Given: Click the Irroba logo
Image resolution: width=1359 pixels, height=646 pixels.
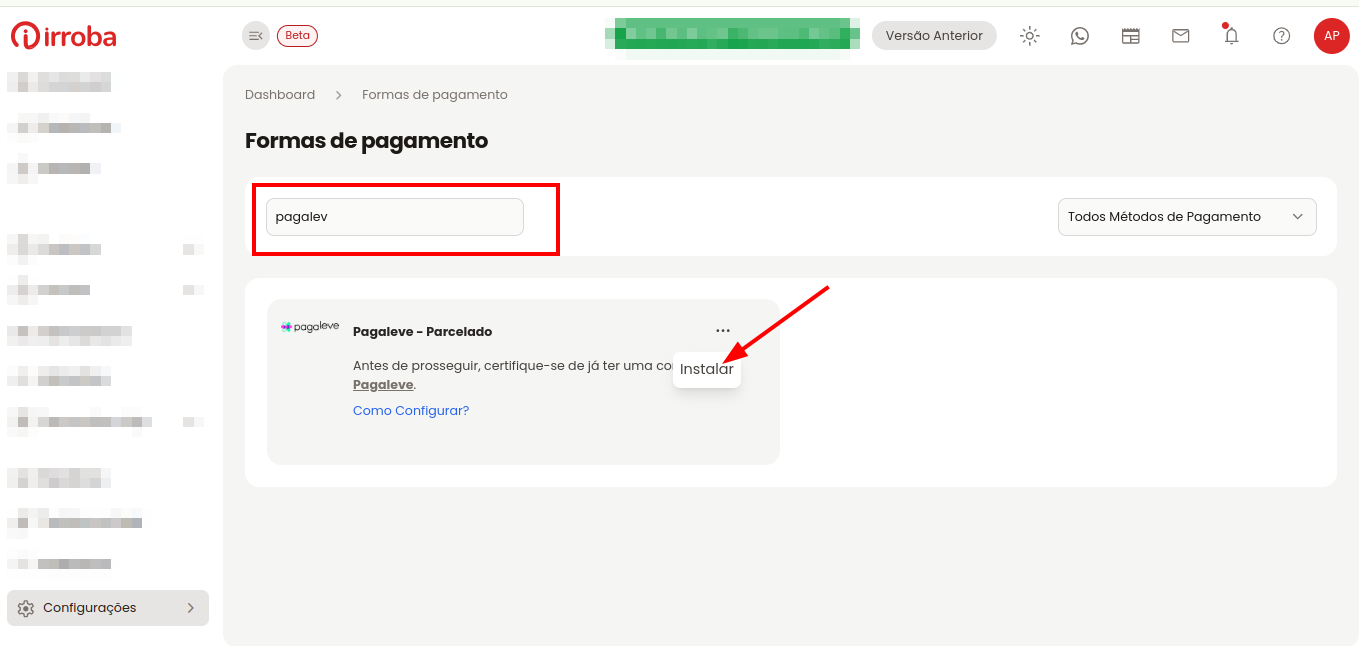Looking at the screenshot, I should tap(64, 36).
